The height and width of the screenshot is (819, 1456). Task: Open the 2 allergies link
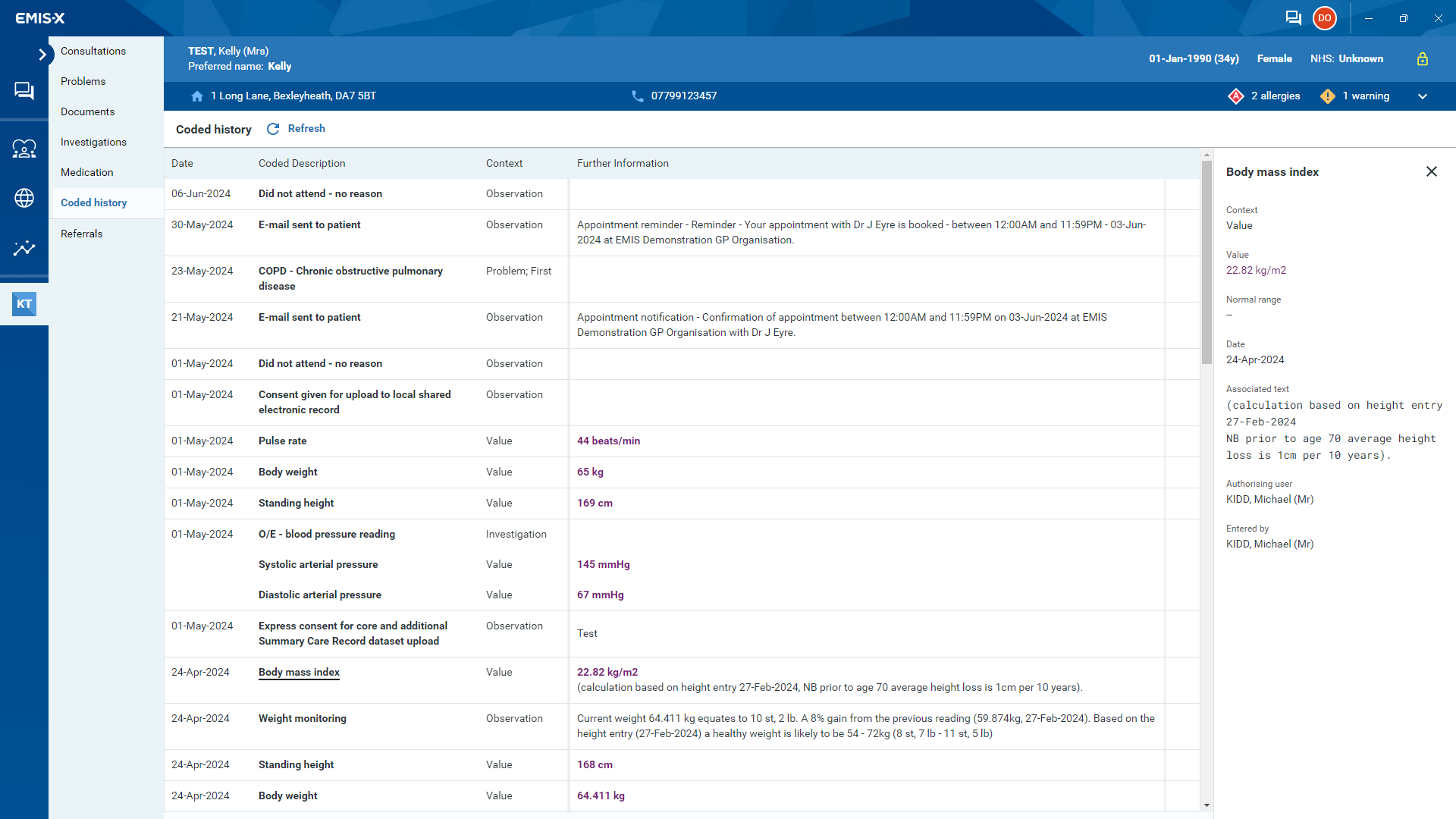point(1276,96)
